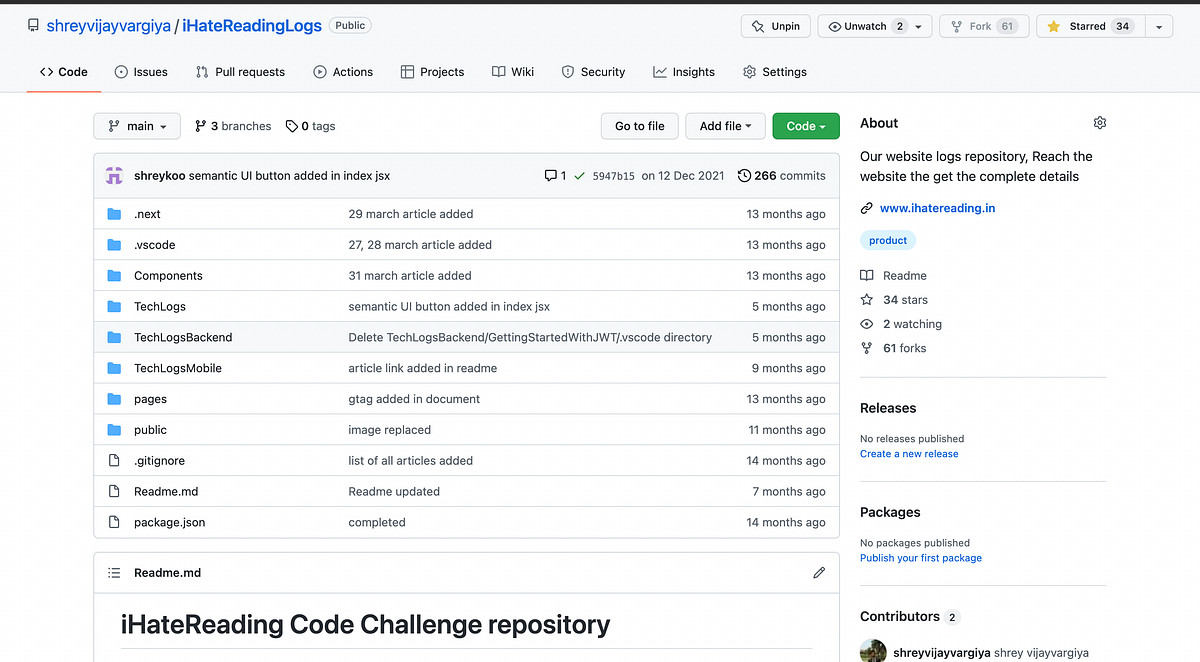The height and width of the screenshot is (662, 1200).
Task: Open the Add file dropdown
Action: pos(725,126)
